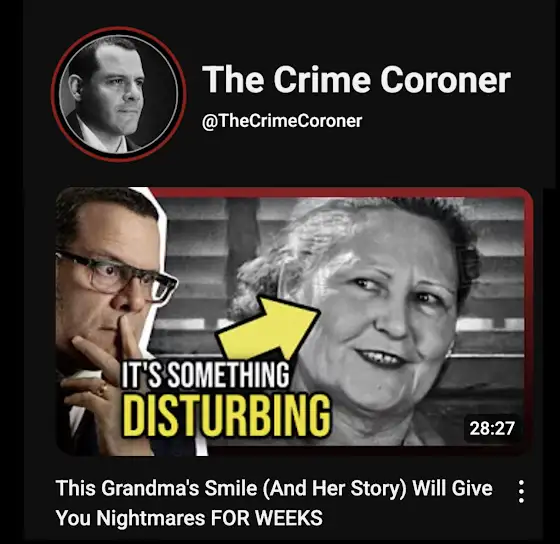Screen dimensions: 560x544
Task: Click the yellow "DISTURBING" caption text
Action: (227, 416)
